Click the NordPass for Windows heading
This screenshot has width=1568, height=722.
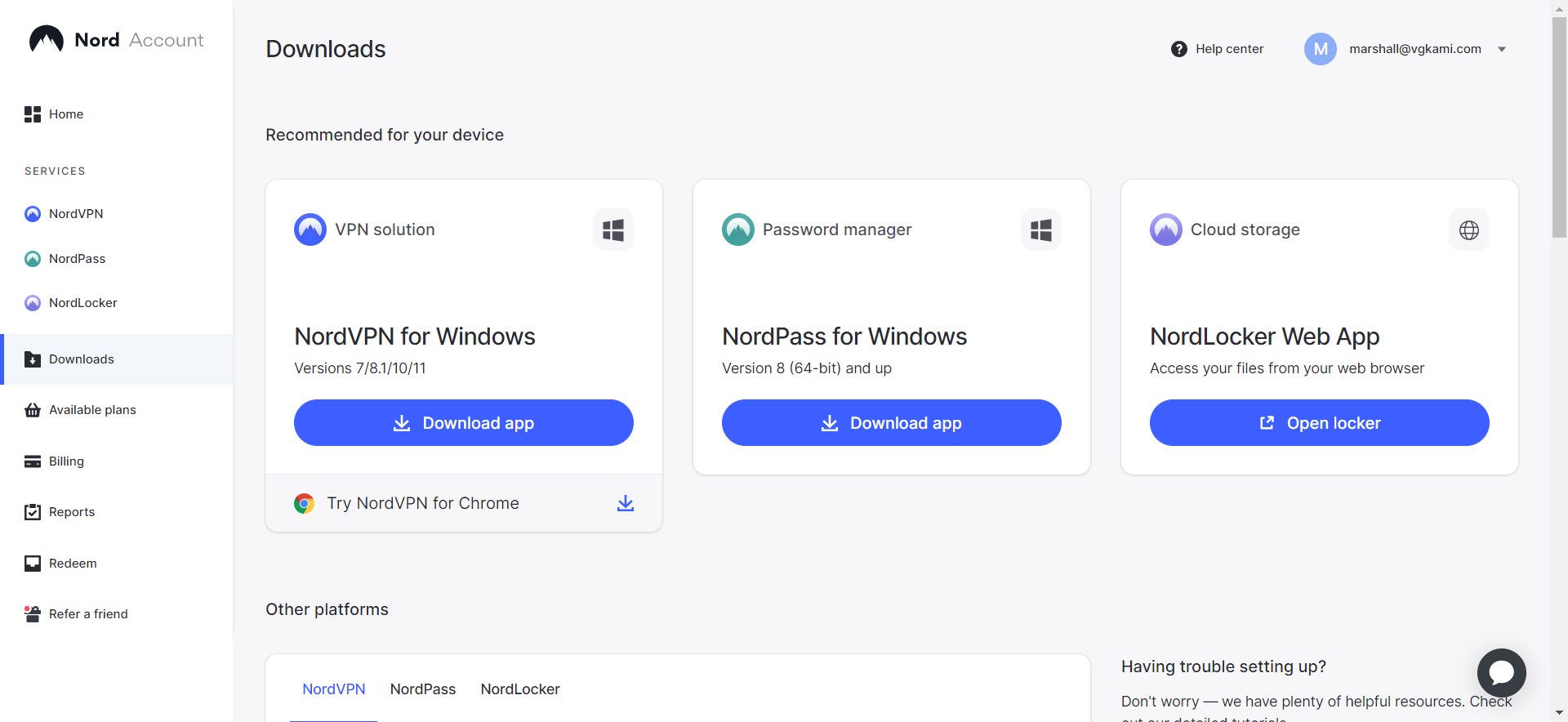[x=844, y=336]
